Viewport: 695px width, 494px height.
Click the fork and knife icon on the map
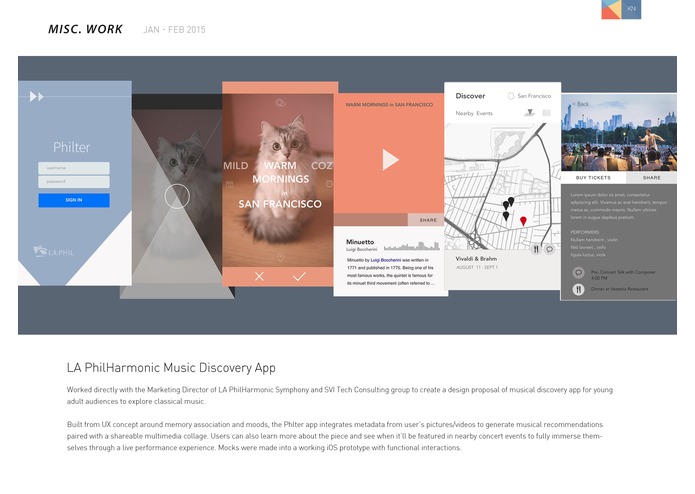pyautogui.click(x=536, y=249)
